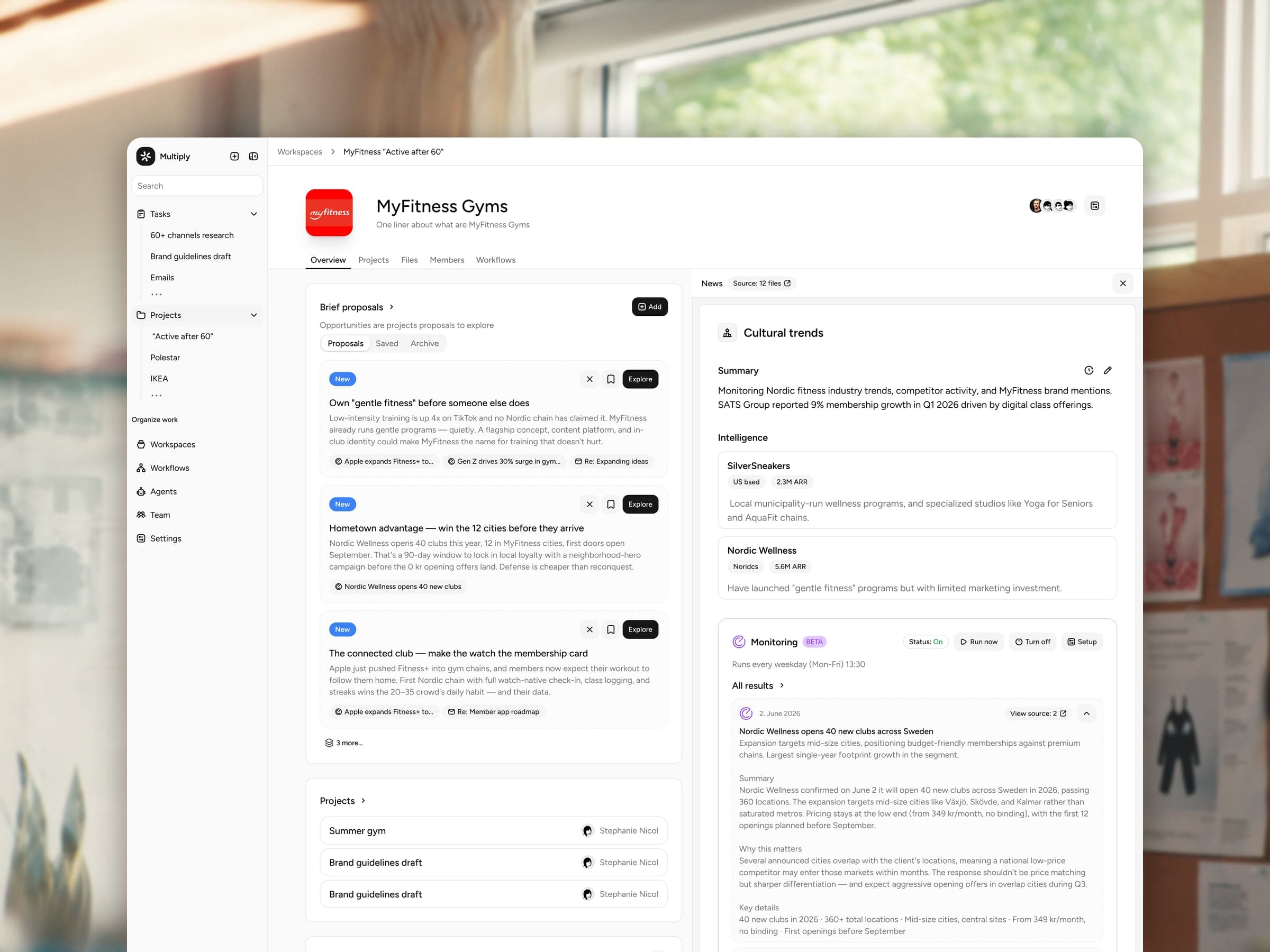Open Brand guidelines draft in sidebar tasks
The width and height of the screenshot is (1270, 952).
click(190, 257)
